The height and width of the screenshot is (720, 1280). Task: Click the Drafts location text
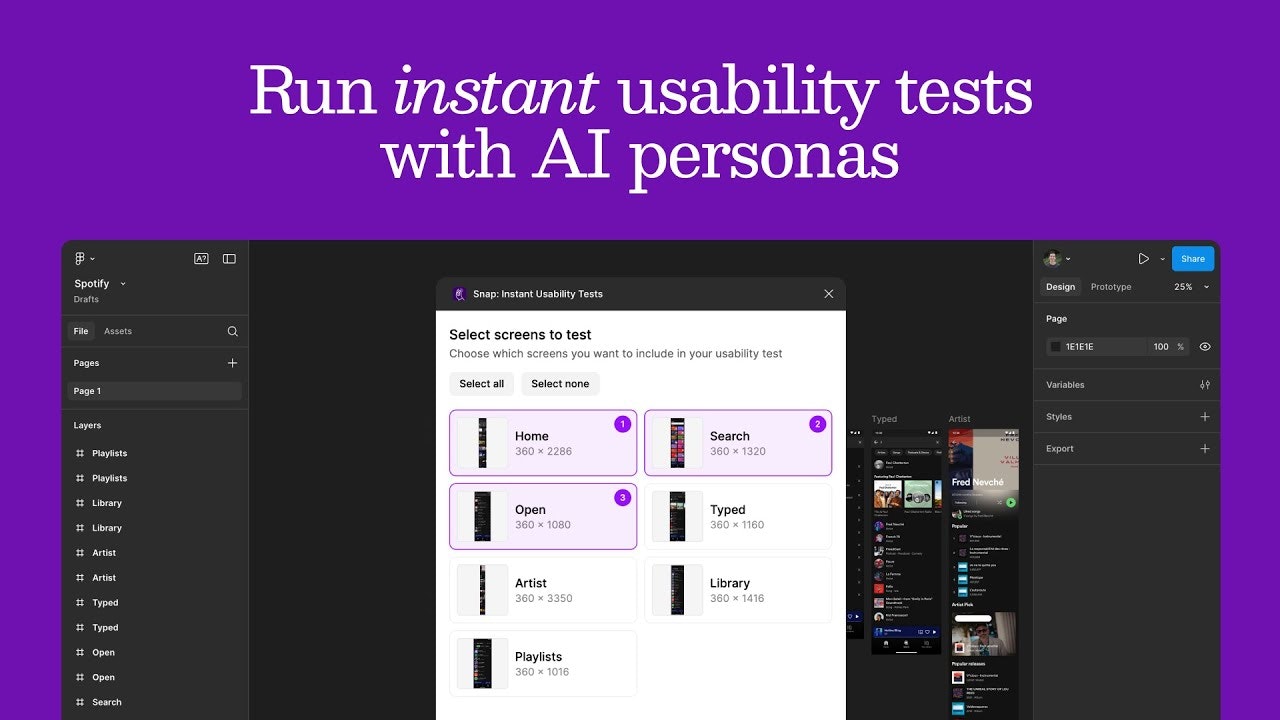[86, 299]
